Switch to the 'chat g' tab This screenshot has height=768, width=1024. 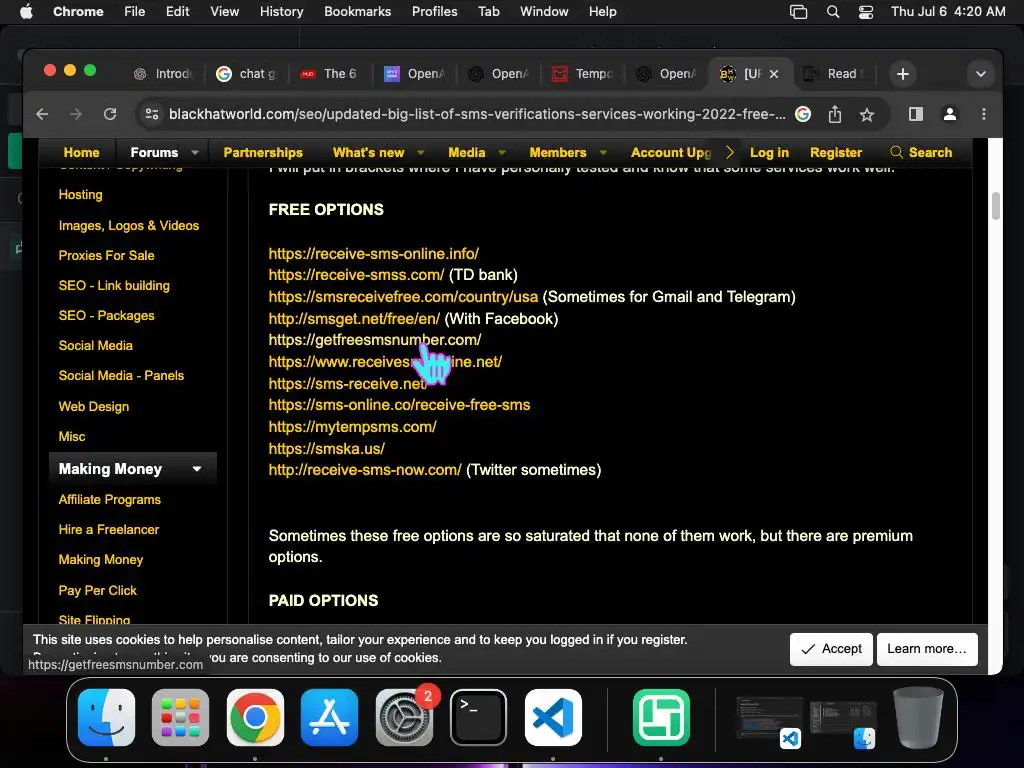point(247,74)
